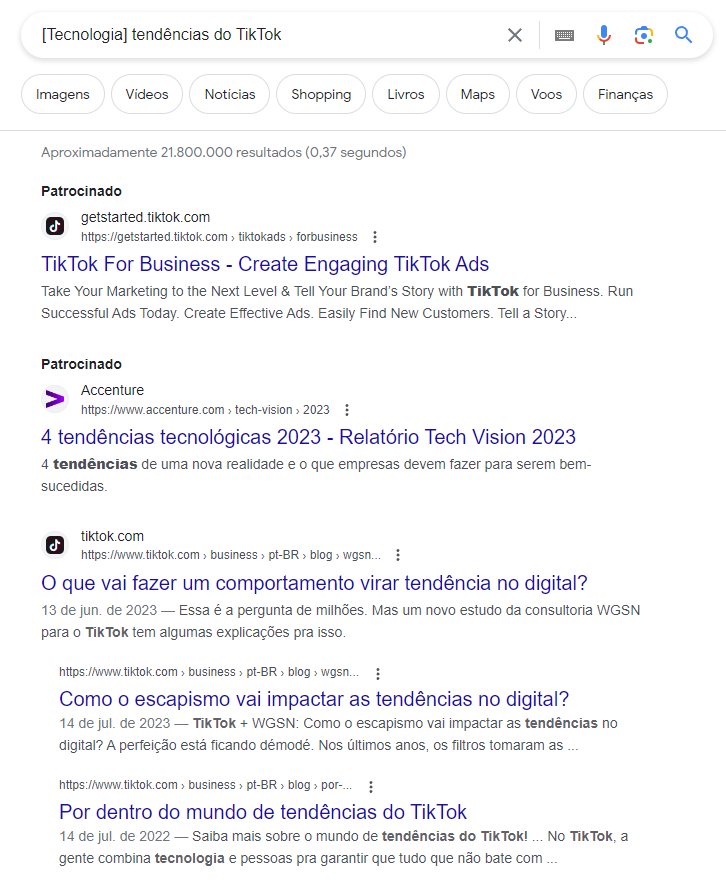Start voice search with the microphone icon
The height and width of the screenshot is (894, 726).
(x=604, y=35)
